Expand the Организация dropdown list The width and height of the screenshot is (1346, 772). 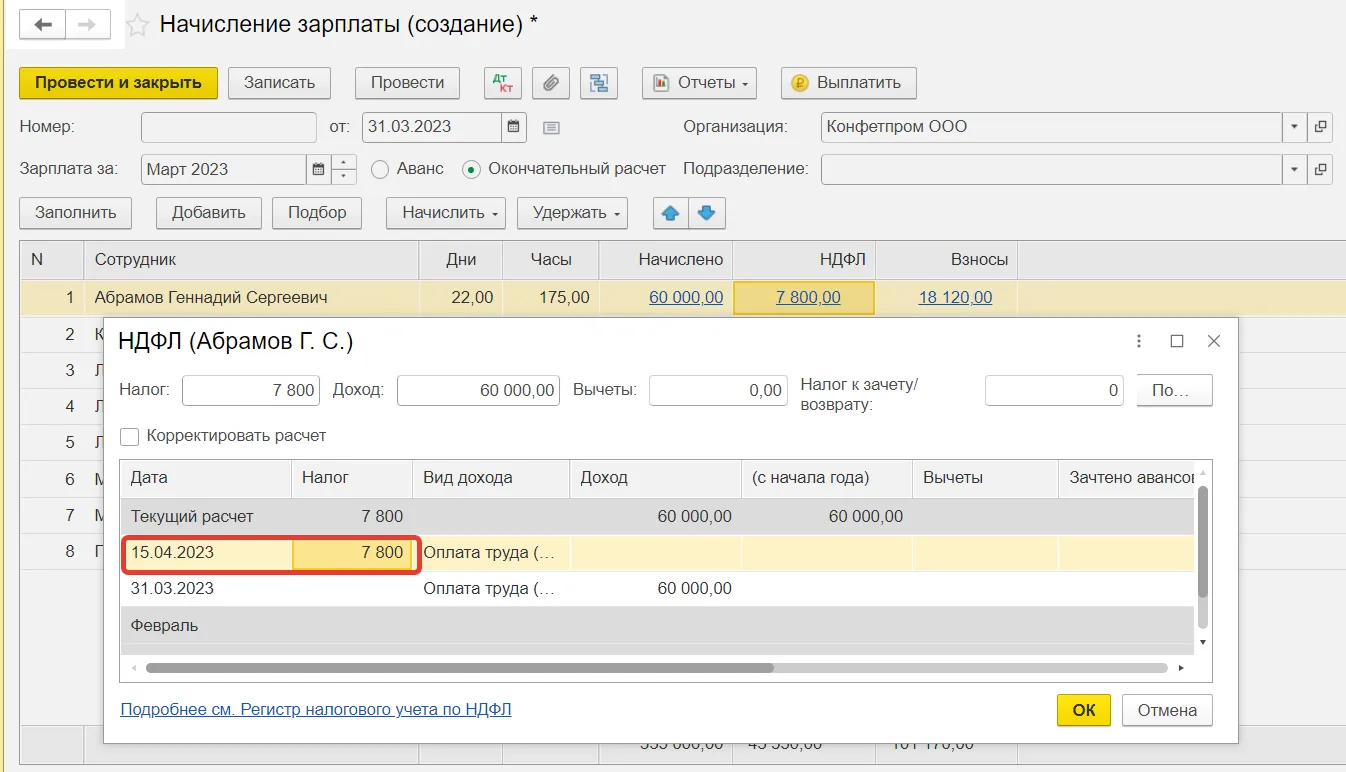pyautogui.click(x=1295, y=127)
